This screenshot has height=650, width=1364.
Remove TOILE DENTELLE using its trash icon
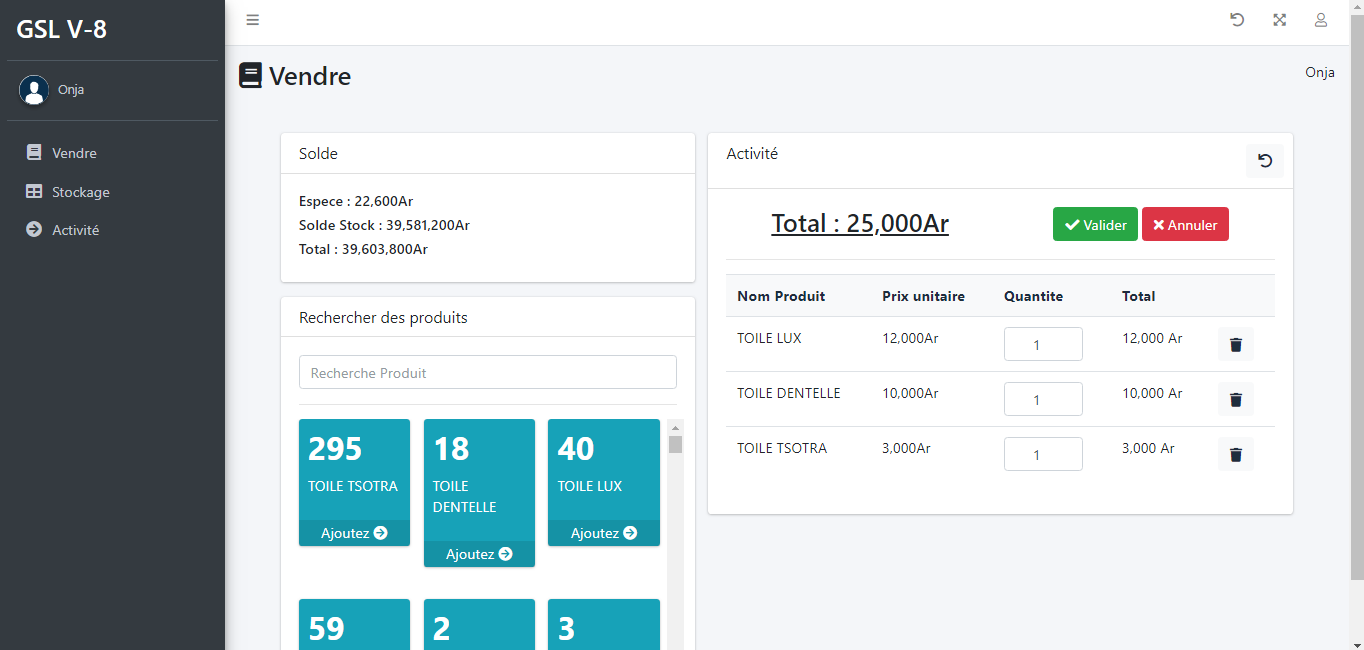pyautogui.click(x=1235, y=399)
